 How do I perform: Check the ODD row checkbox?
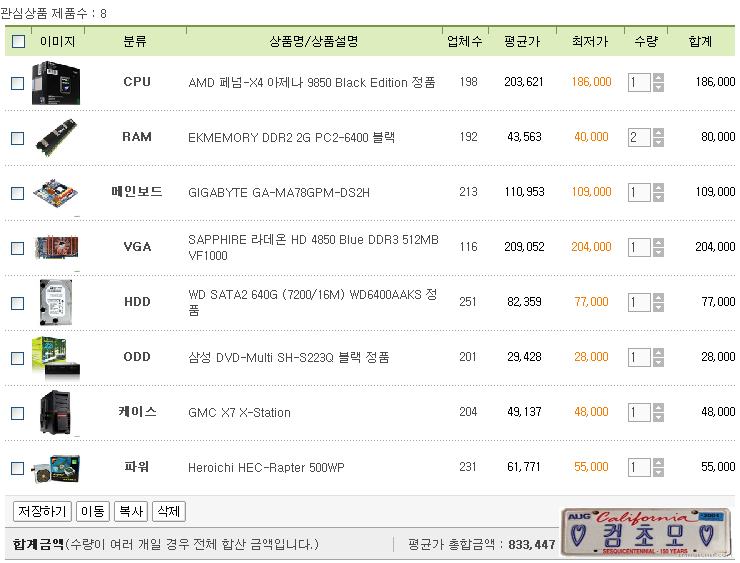point(17,358)
